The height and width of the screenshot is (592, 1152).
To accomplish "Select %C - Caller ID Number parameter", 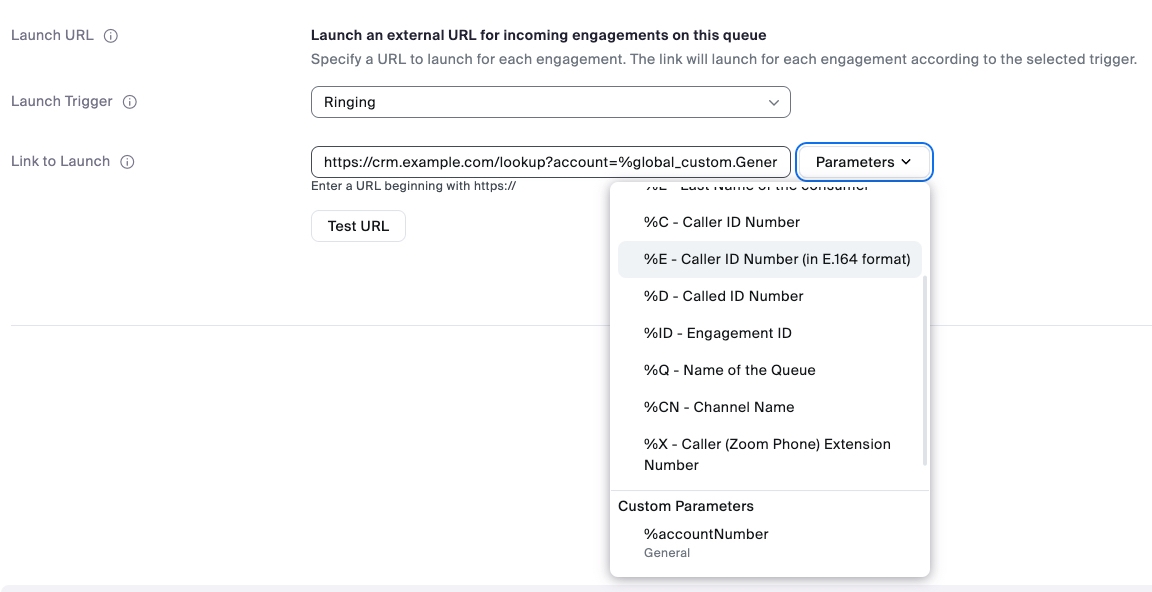I will click(x=721, y=222).
